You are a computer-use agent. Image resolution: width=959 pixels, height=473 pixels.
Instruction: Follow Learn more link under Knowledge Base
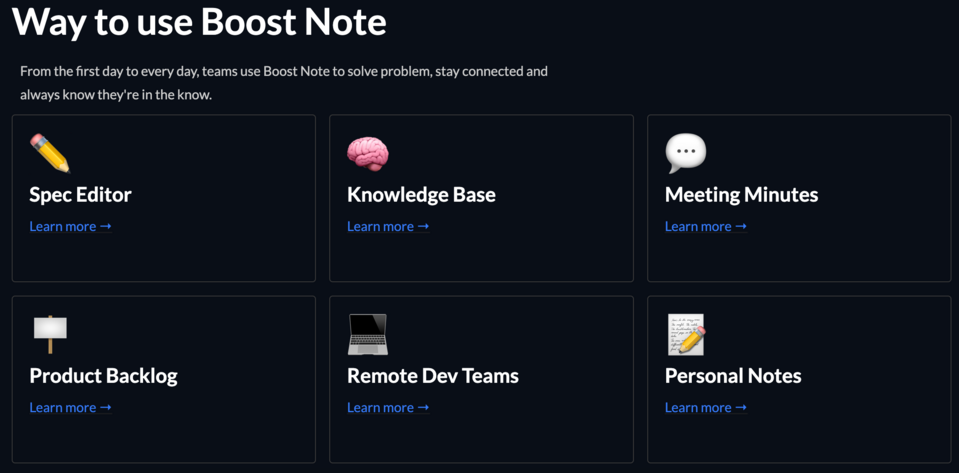point(388,227)
